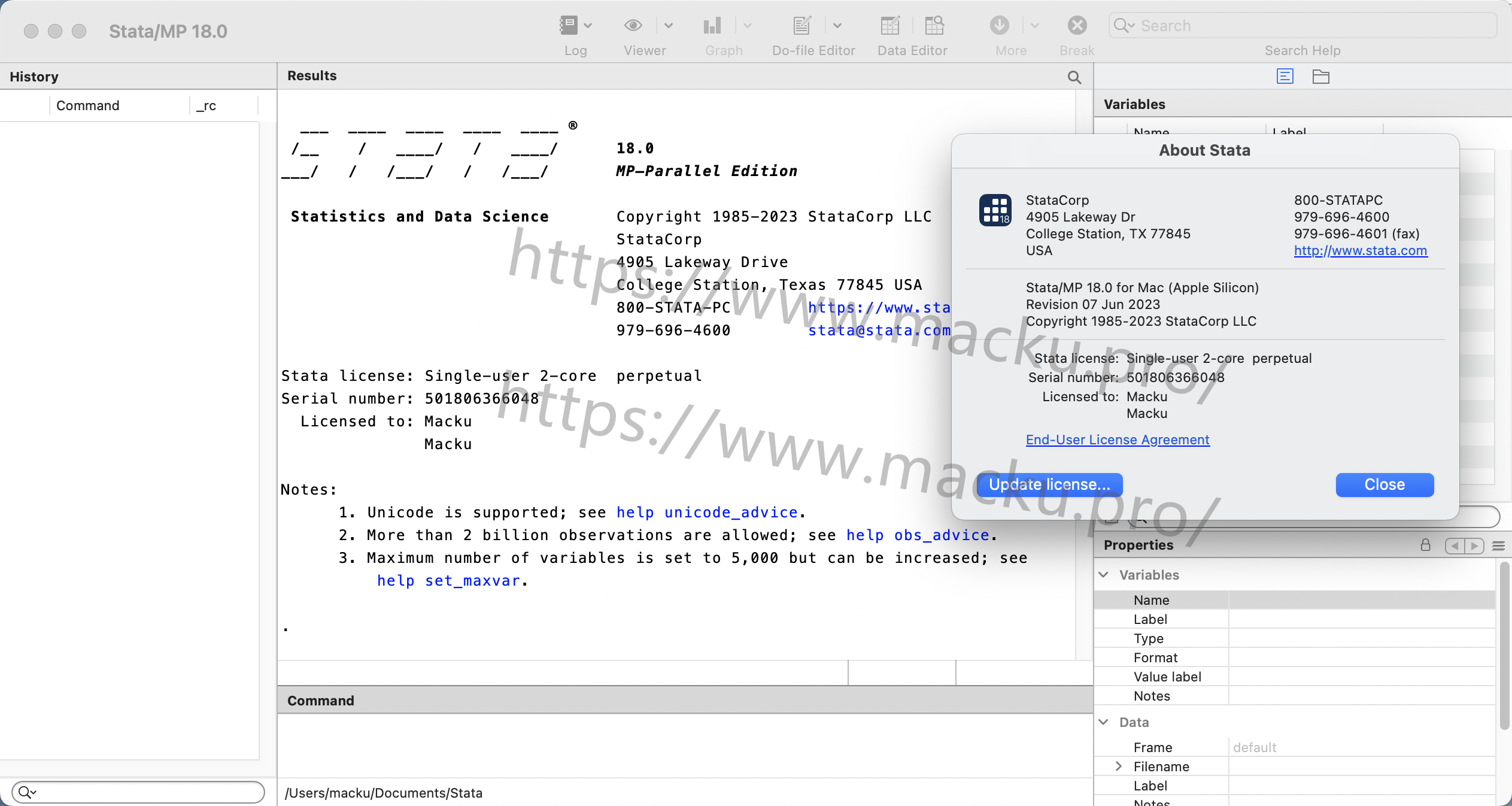Select the Format property row
The width and height of the screenshot is (1512, 806).
[x=1294, y=657]
